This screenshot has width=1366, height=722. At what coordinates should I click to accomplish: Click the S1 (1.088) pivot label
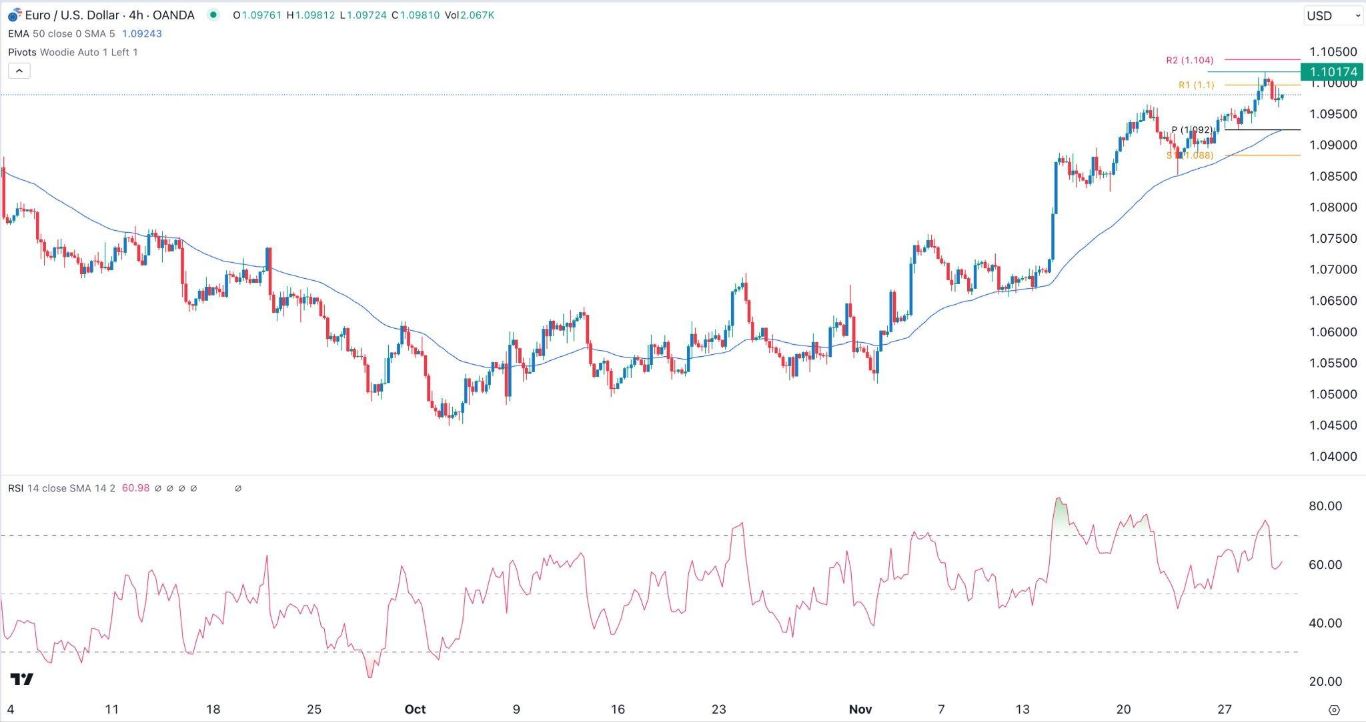(1190, 155)
